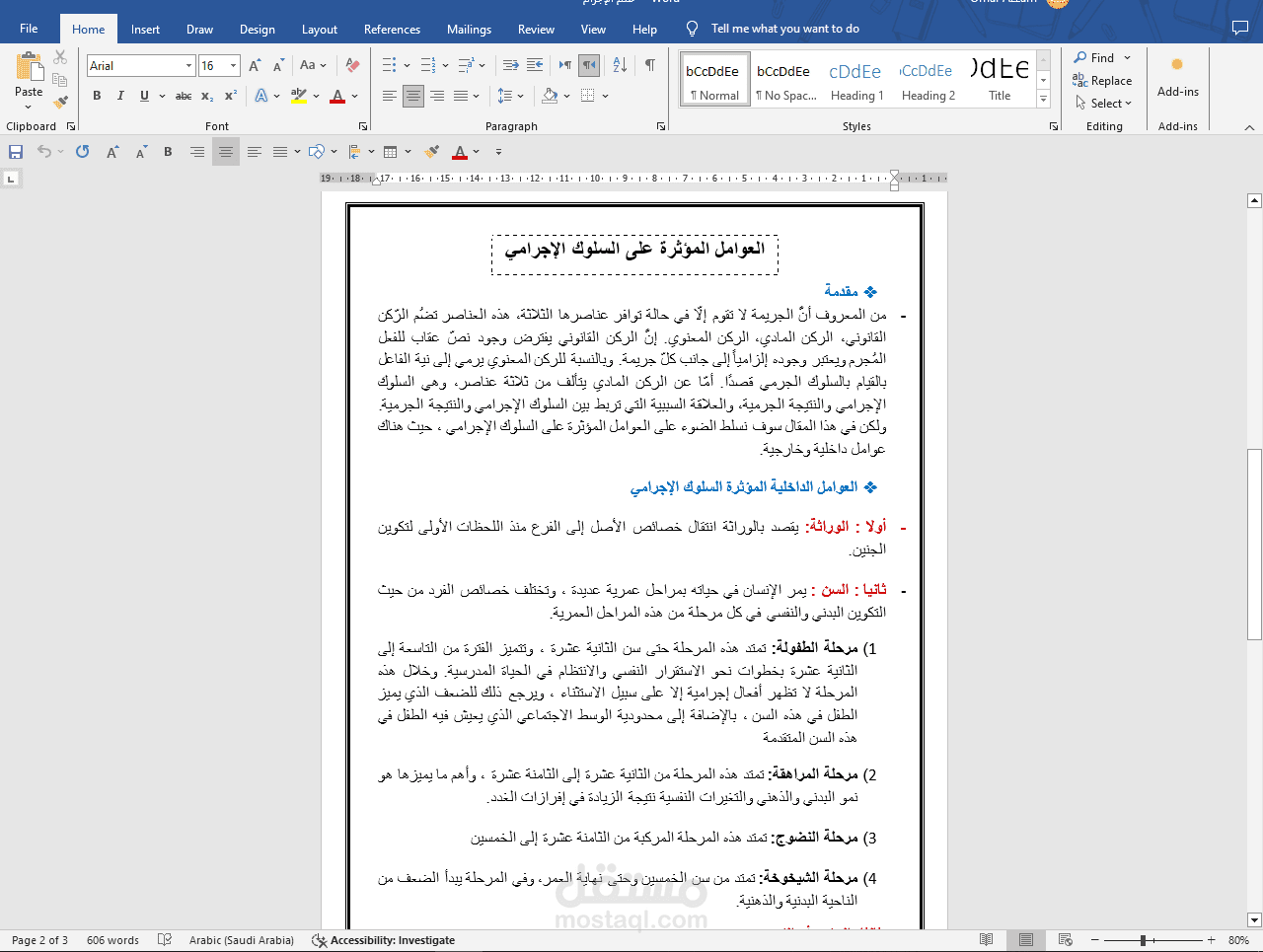Click the Copy icon in Clipboard group
This screenshot has height=952, width=1263.
(x=60, y=80)
